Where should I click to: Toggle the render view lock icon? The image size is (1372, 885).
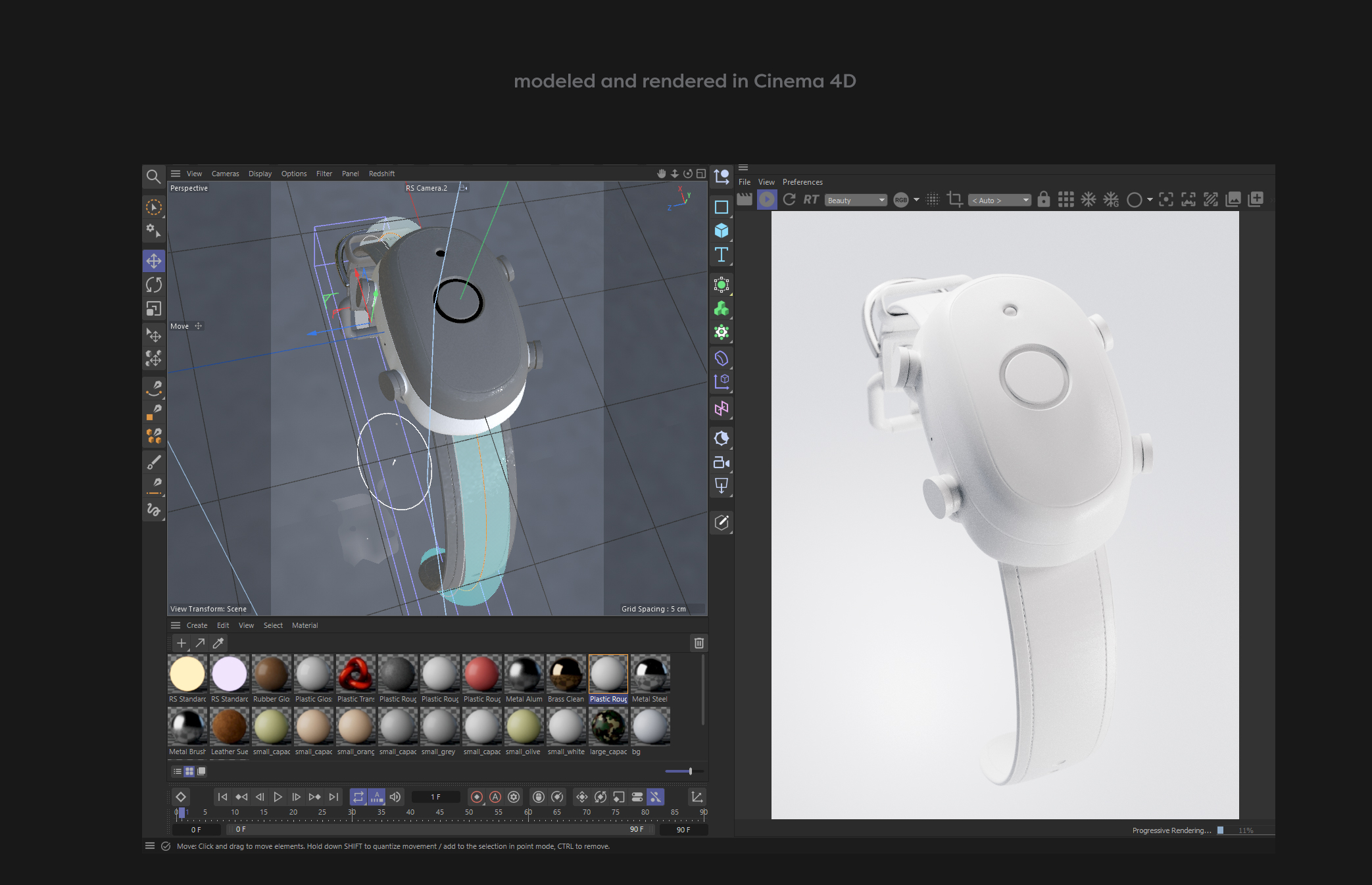[x=1044, y=199]
